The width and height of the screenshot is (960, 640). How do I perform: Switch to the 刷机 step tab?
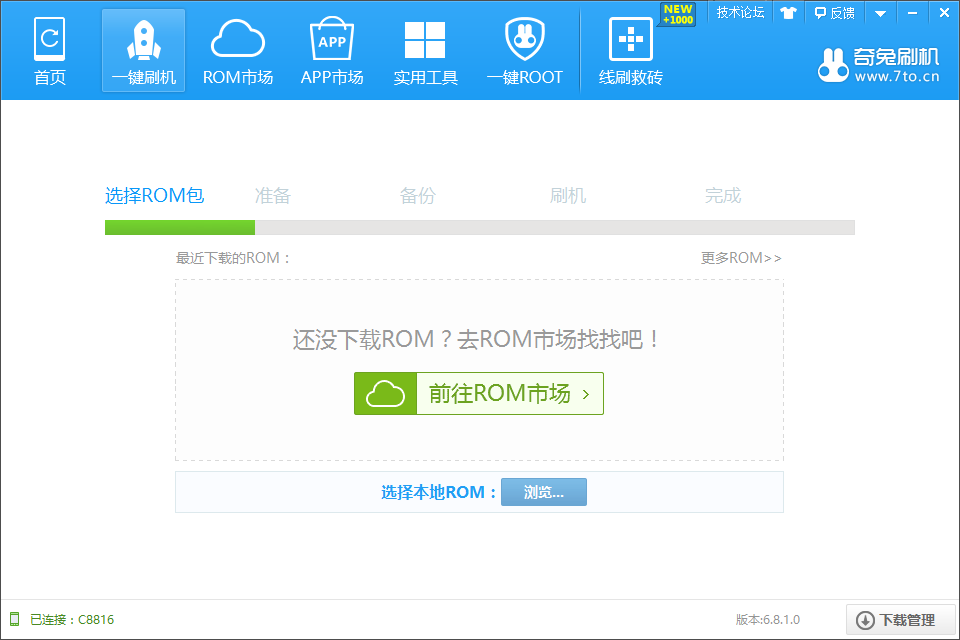(x=568, y=195)
